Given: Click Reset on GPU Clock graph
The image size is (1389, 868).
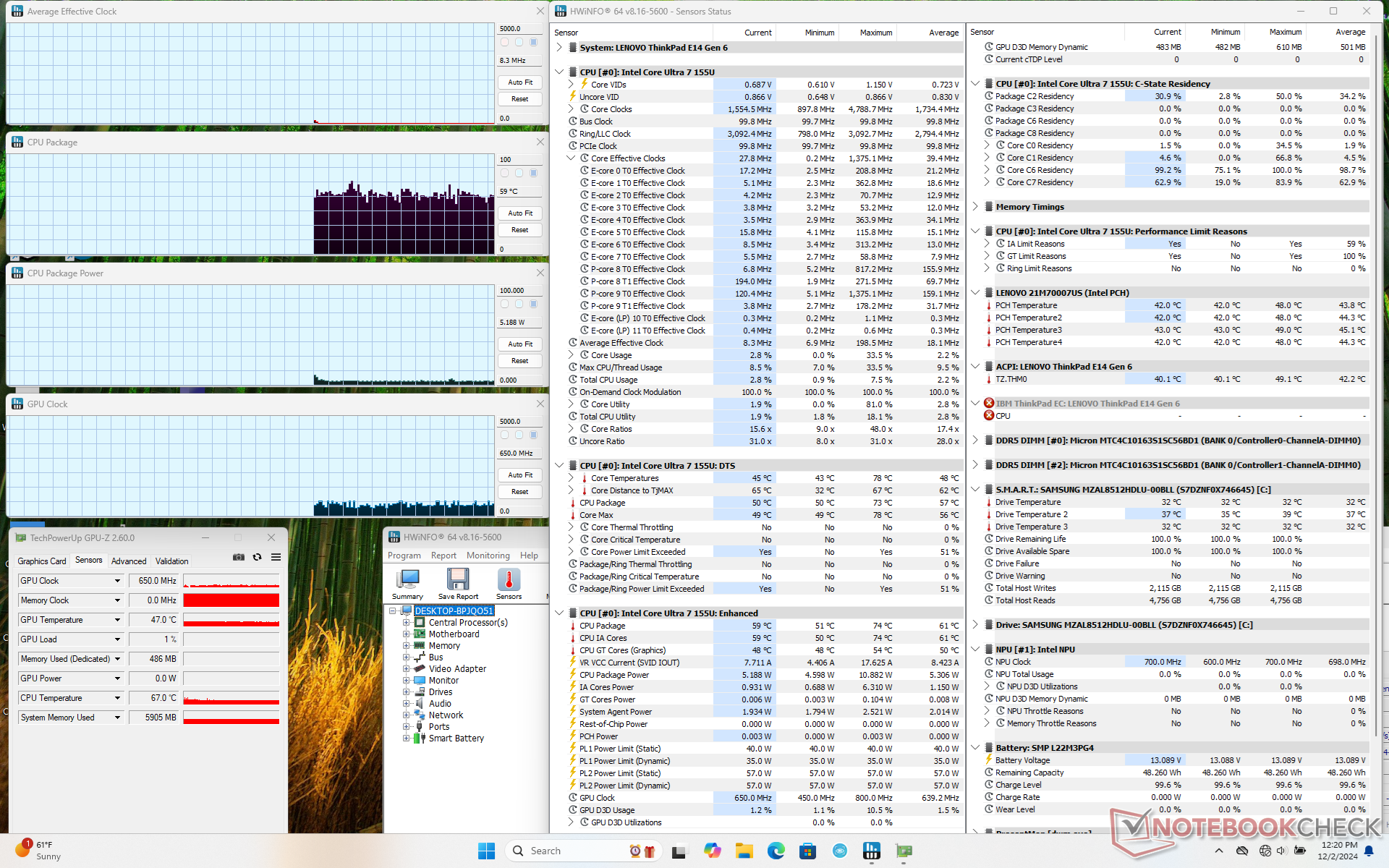Looking at the screenshot, I should pos(519,492).
